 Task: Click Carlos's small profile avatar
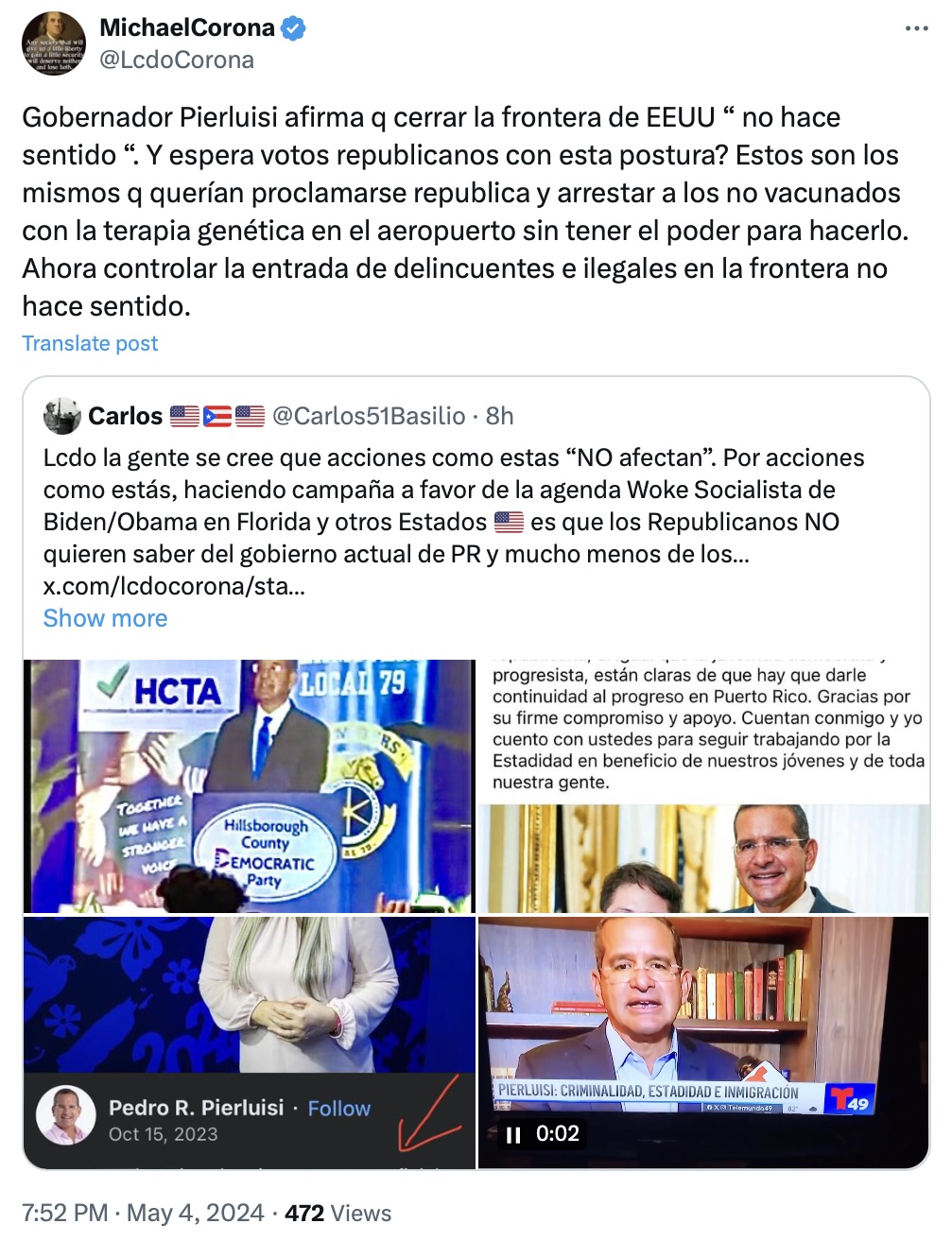pyautogui.click(x=62, y=416)
